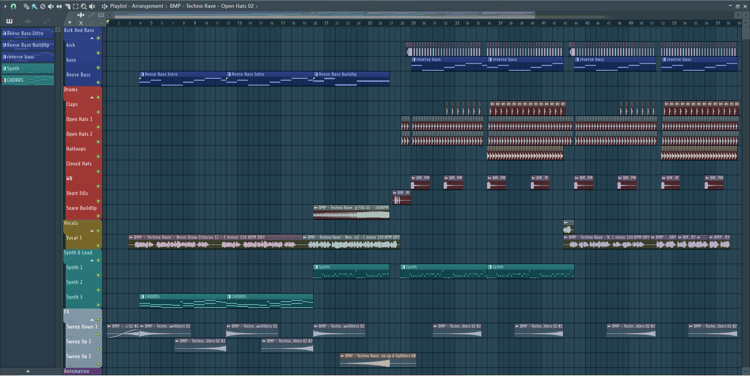Image resolution: width=750 pixels, height=376 pixels.
Task: Mute the bass track
Action: tap(99, 67)
